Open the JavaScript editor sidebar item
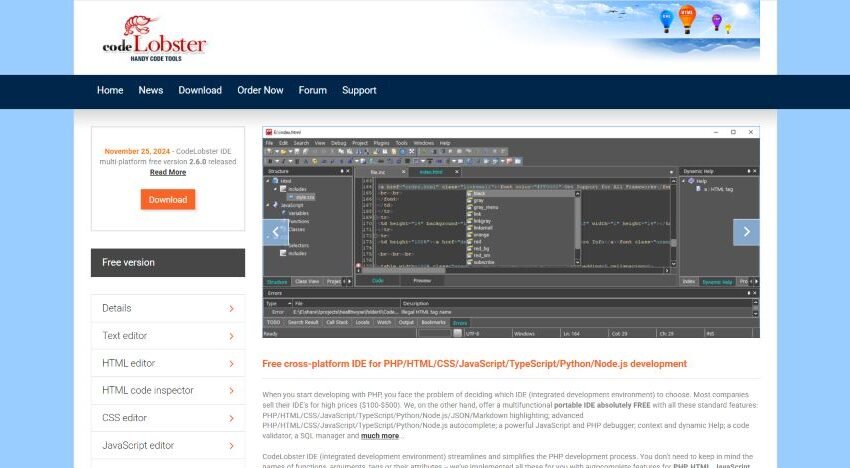This screenshot has width=850, height=468. (x=168, y=445)
